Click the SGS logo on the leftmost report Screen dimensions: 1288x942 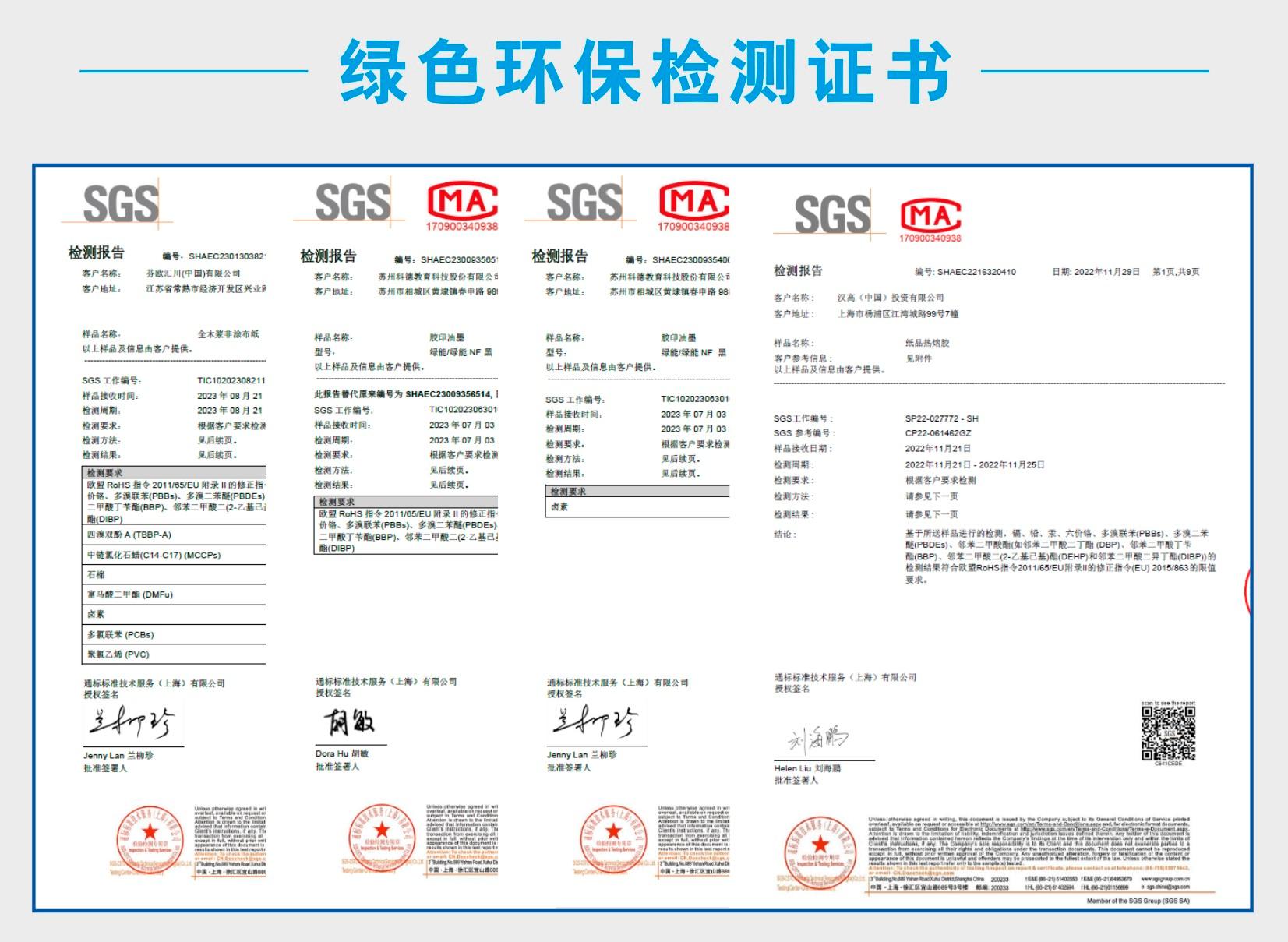point(120,204)
